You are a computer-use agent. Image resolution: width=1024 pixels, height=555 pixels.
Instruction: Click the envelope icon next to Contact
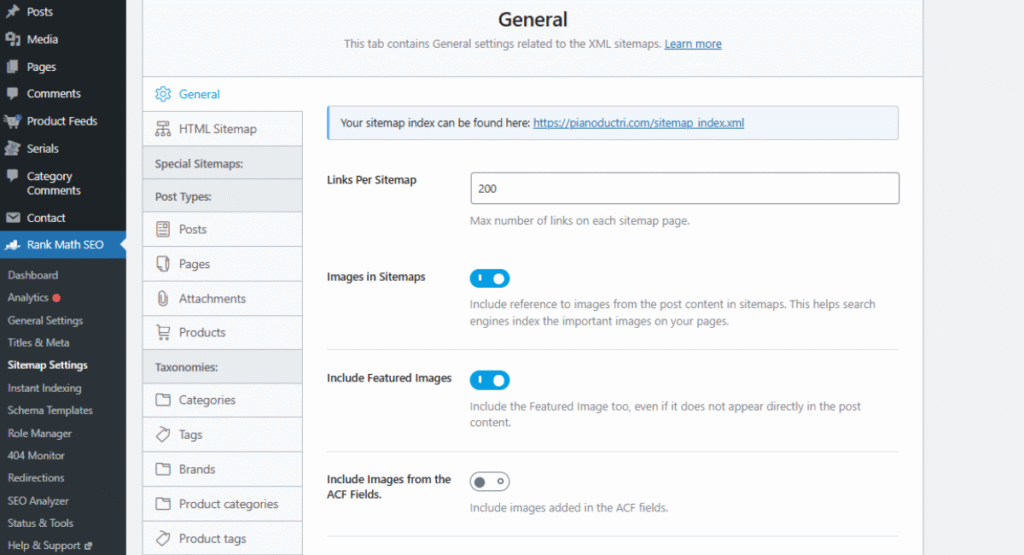point(13,218)
